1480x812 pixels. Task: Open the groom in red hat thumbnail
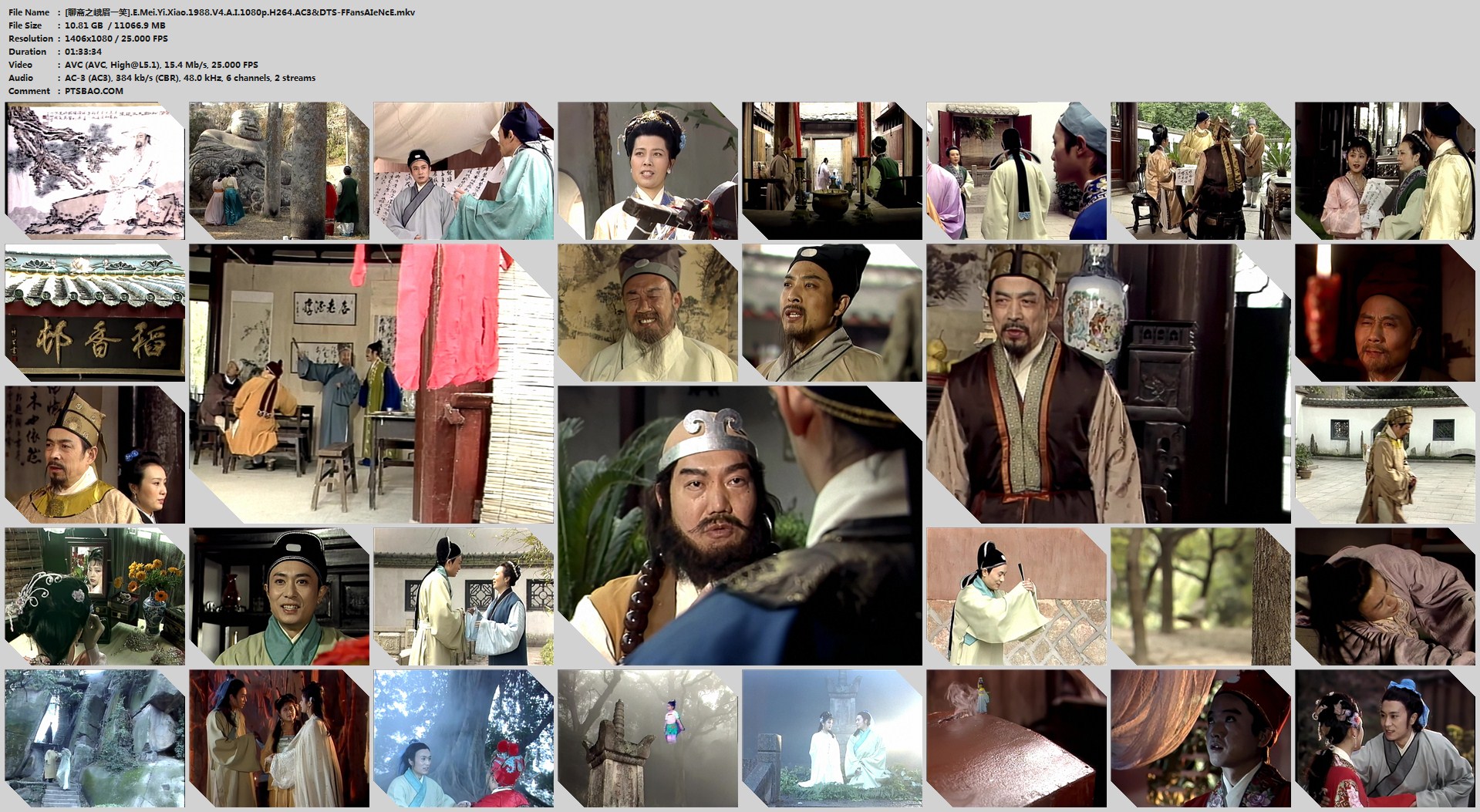(1200, 738)
